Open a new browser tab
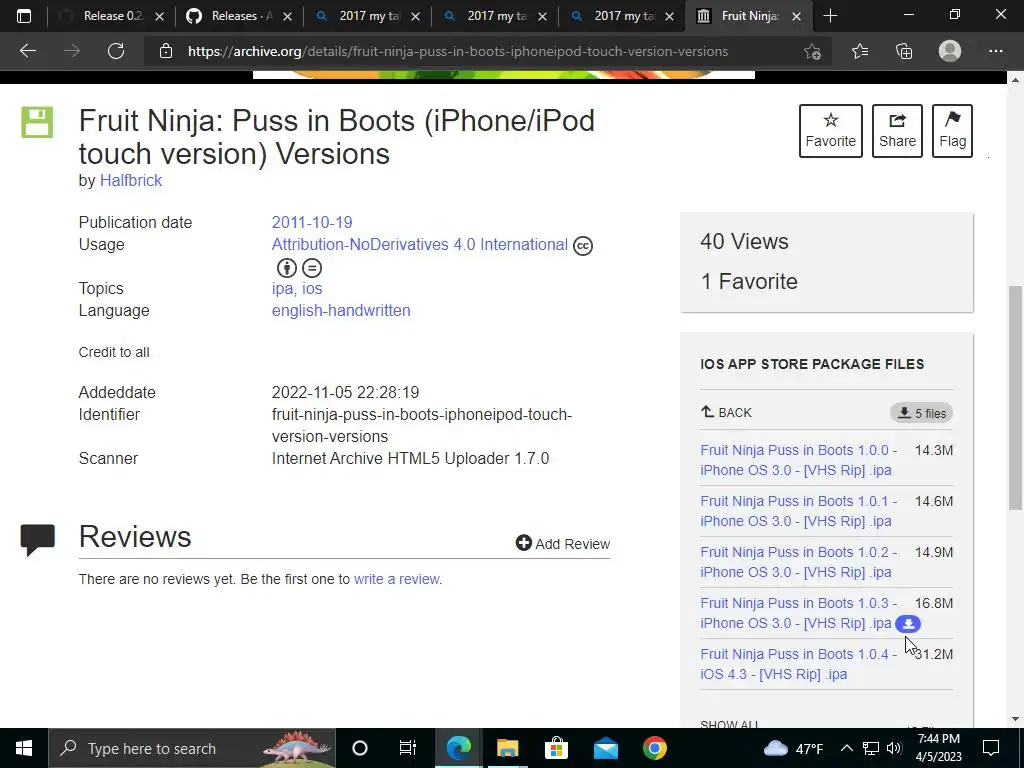Image resolution: width=1024 pixels, height=768 pixels. [x=830, y=16]
